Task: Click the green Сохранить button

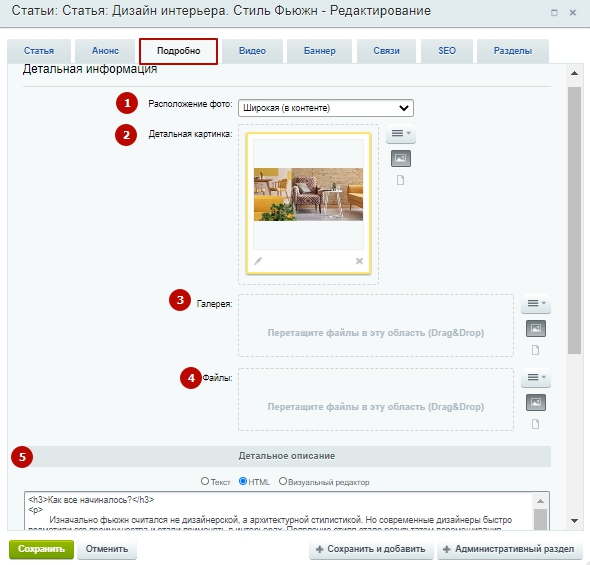Action: [x=41, y=549]
